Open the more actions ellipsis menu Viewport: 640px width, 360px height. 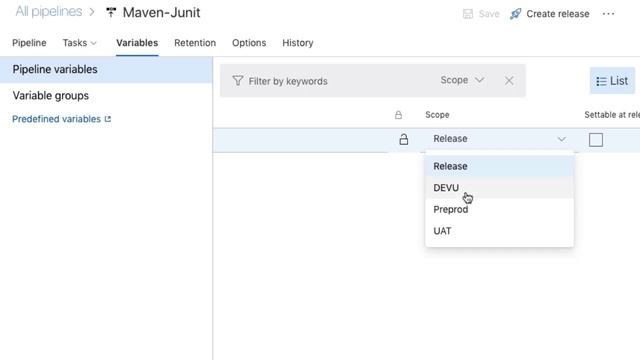pyautogui.click(x=608, y=14)
